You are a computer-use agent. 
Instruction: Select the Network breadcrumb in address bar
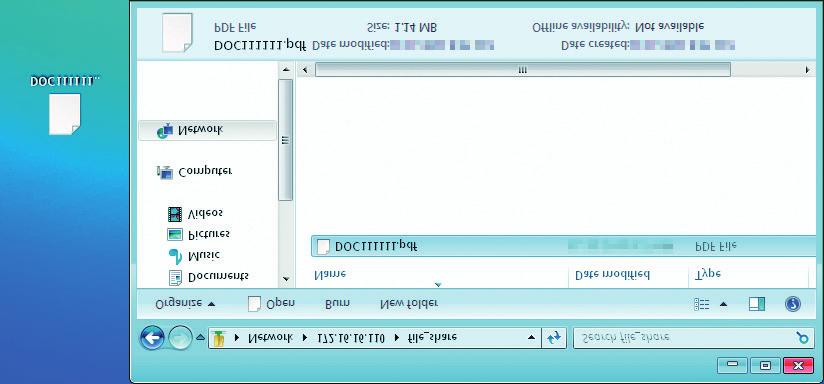click(x=271, y=338)
